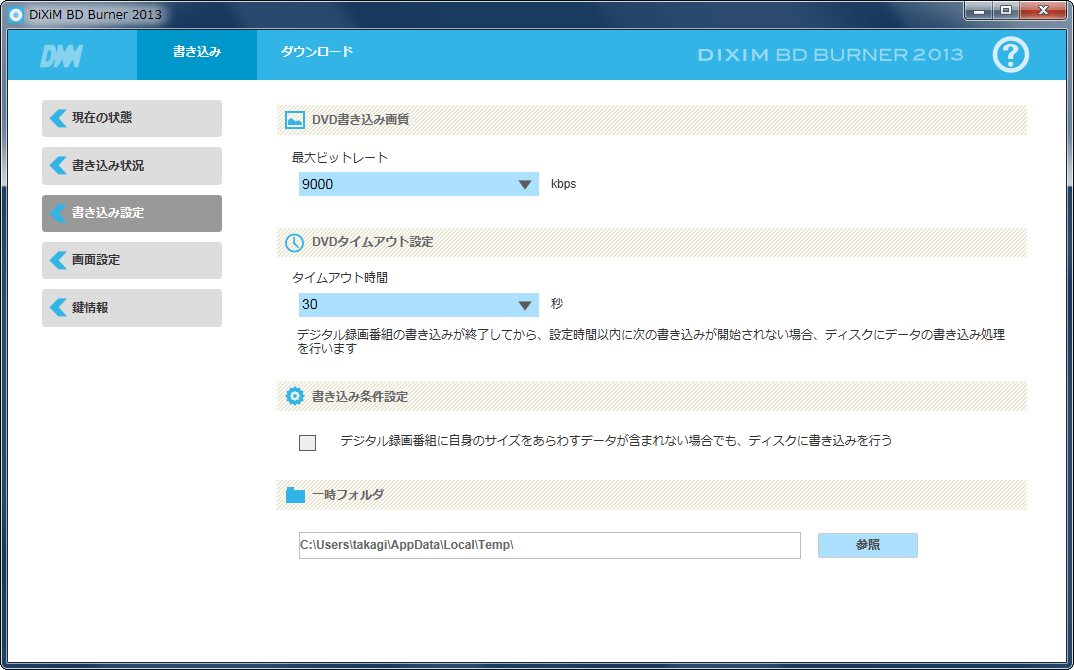Click the 最大ビットレート label

(340, 158)
